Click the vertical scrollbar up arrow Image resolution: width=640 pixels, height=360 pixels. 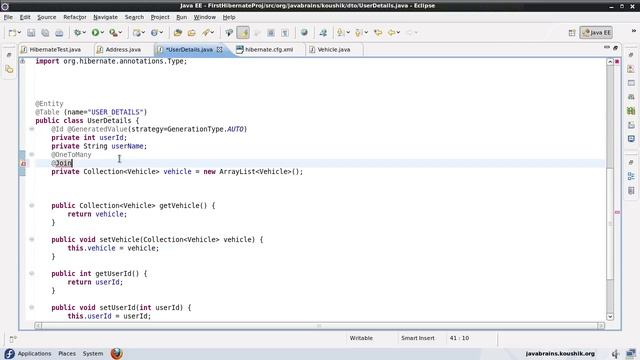pos(610,62)
